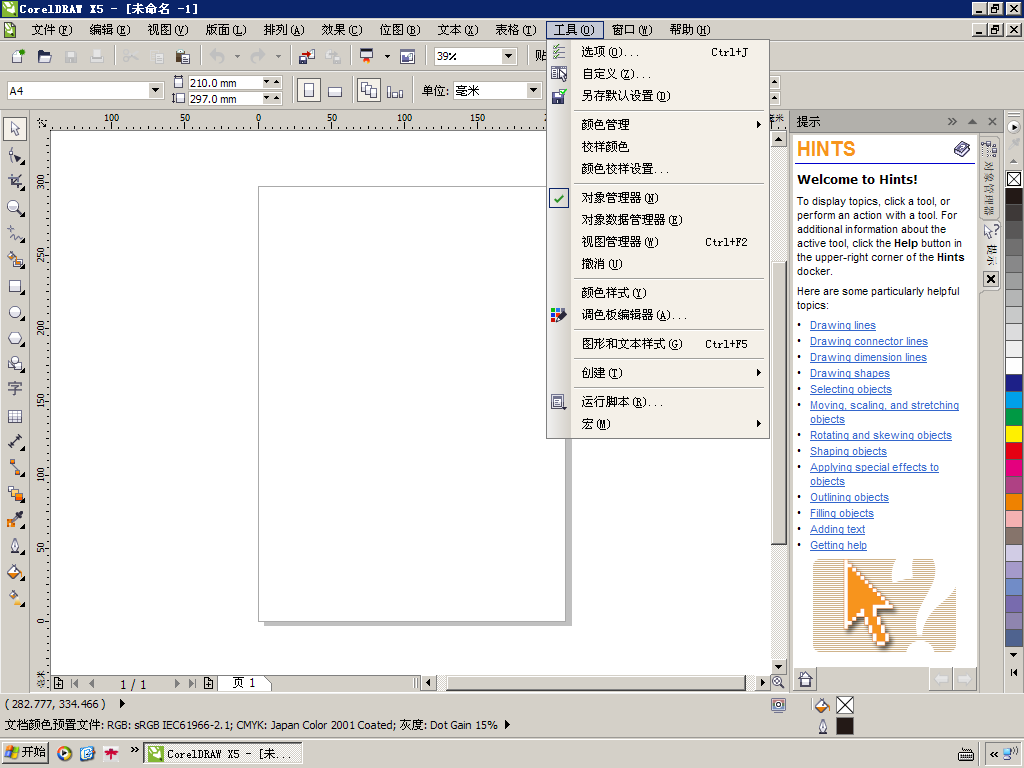
Task: Select the Rectangle tool
Action: (15, 286)
